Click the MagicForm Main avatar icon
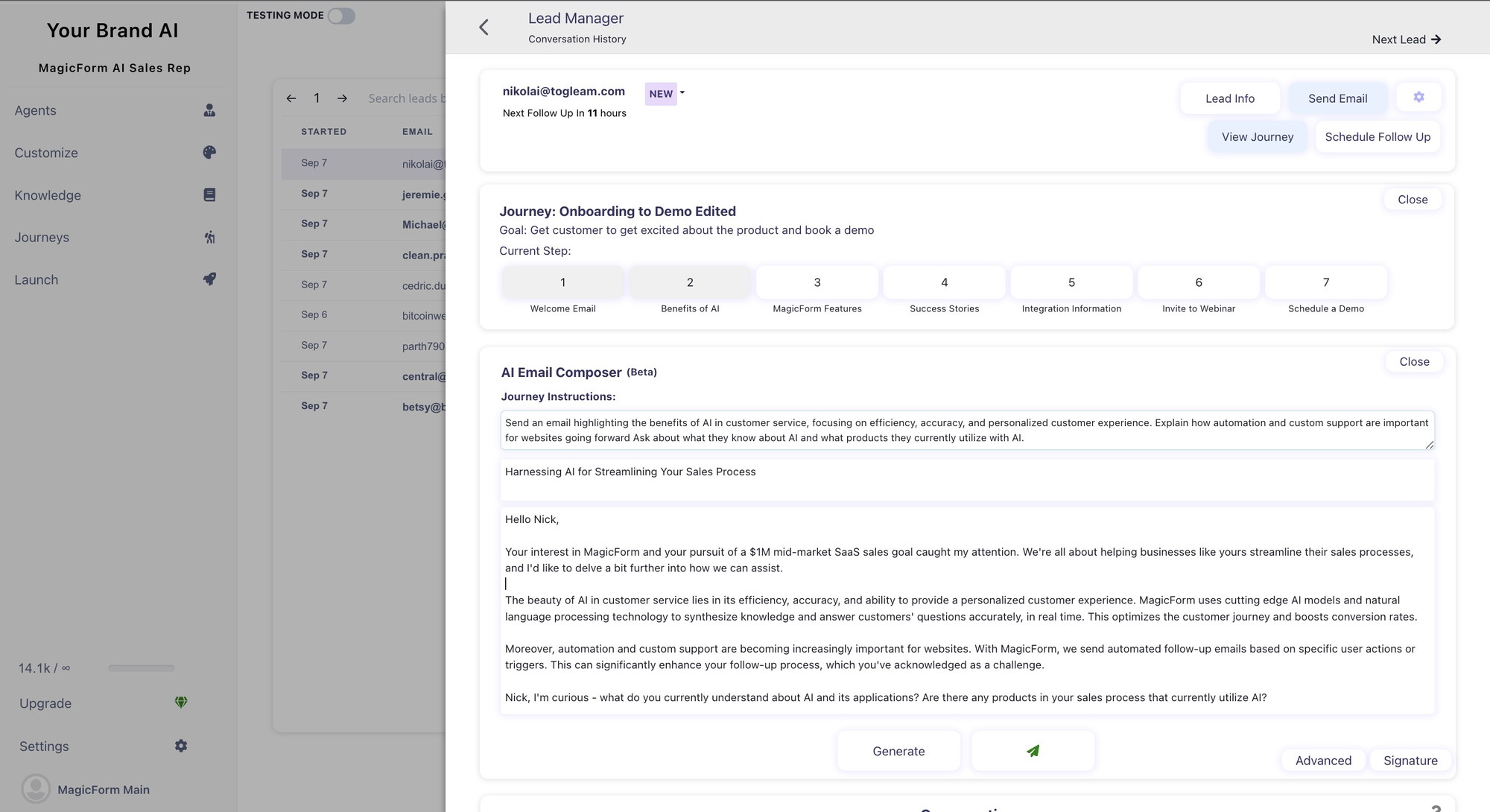 (x=36, y=789)
